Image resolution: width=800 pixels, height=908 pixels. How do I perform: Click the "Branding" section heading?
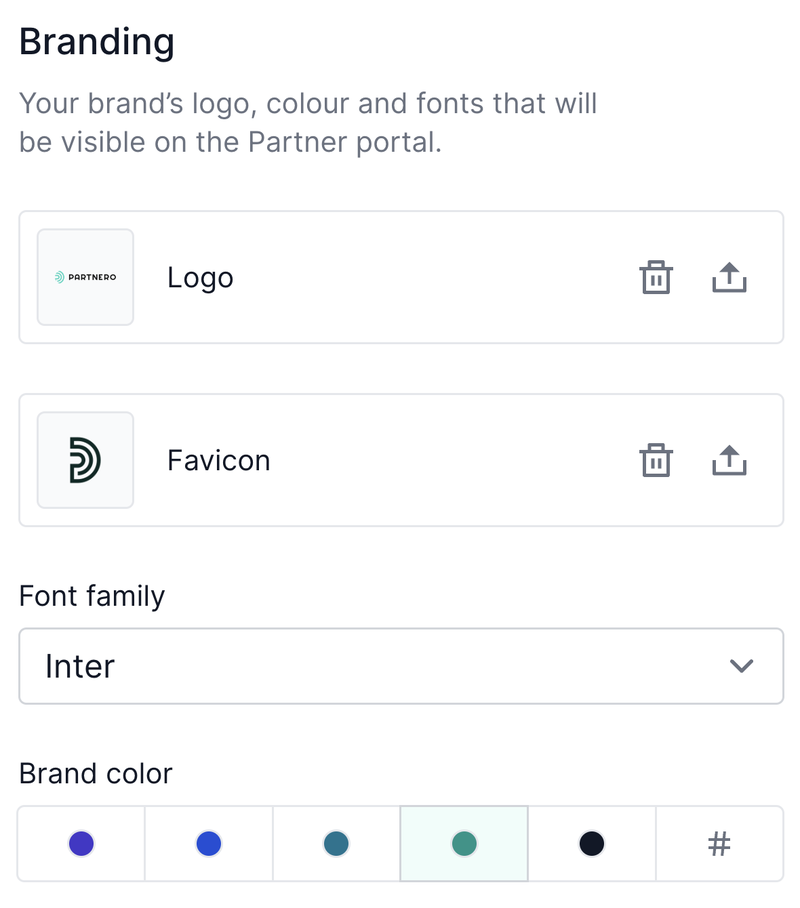click(97, 42)
